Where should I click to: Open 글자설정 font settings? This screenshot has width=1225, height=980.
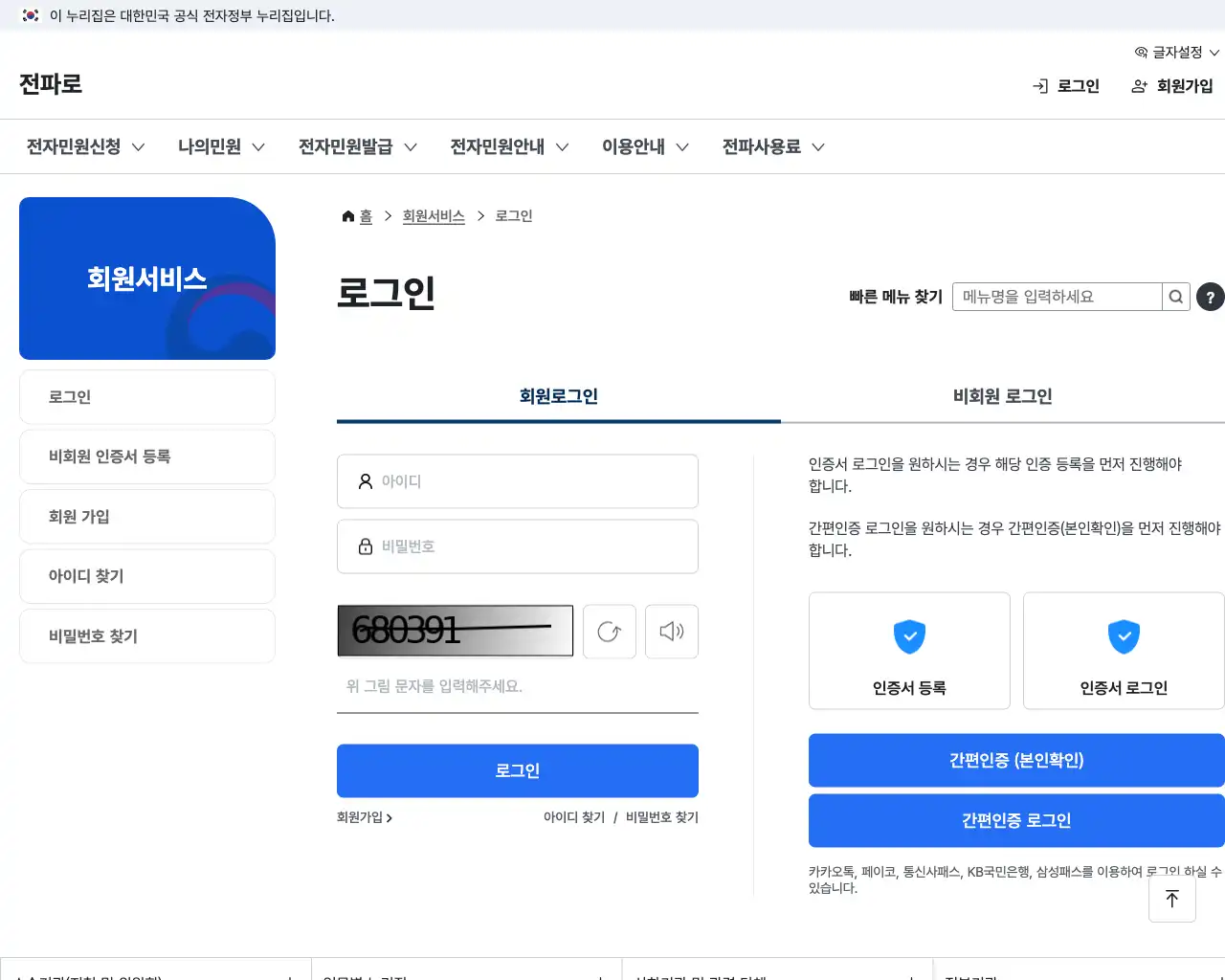[x=1177, y=53]
